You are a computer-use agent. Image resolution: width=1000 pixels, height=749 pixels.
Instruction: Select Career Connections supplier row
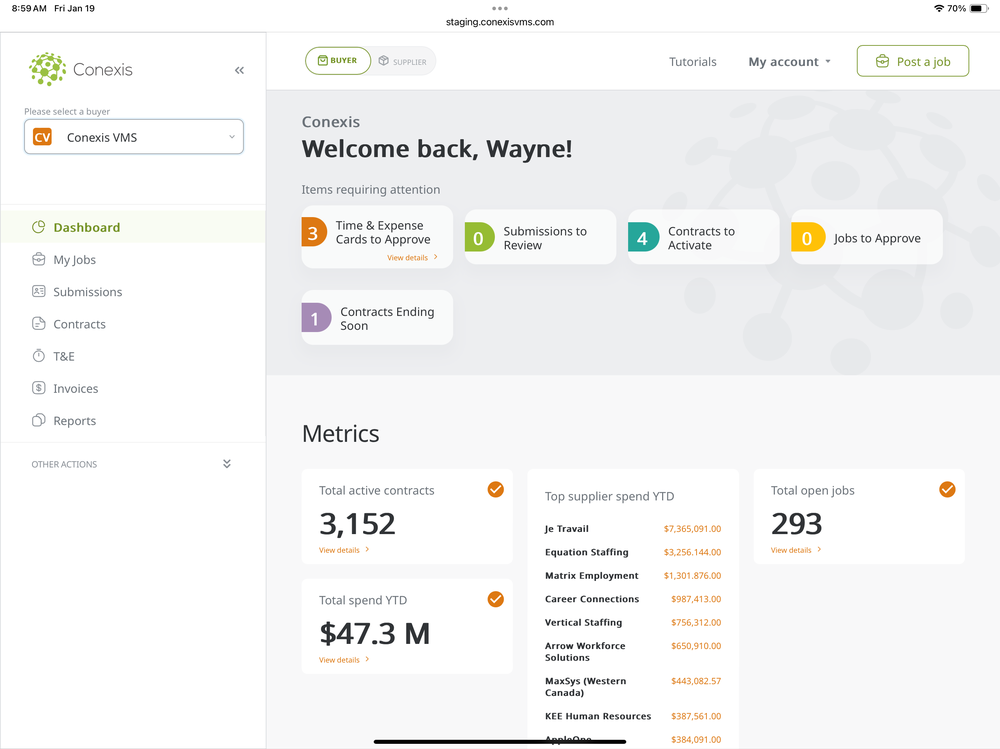[x=633, y=599]
